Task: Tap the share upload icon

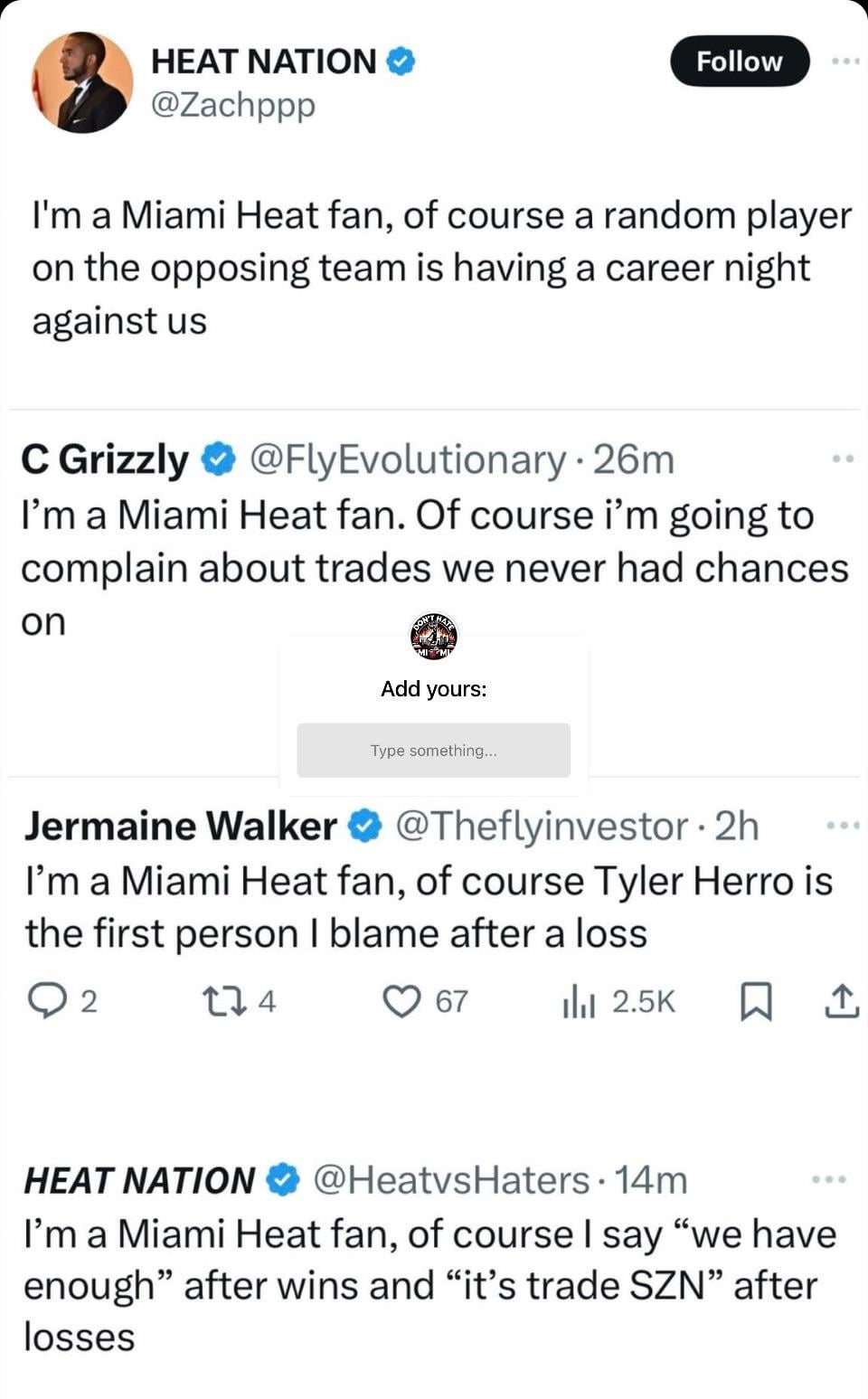Action: 841,1001
